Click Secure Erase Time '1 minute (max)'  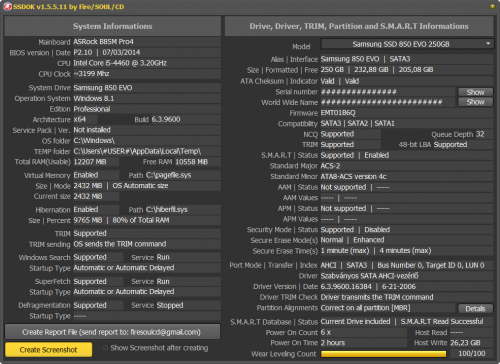pos(345,251)
